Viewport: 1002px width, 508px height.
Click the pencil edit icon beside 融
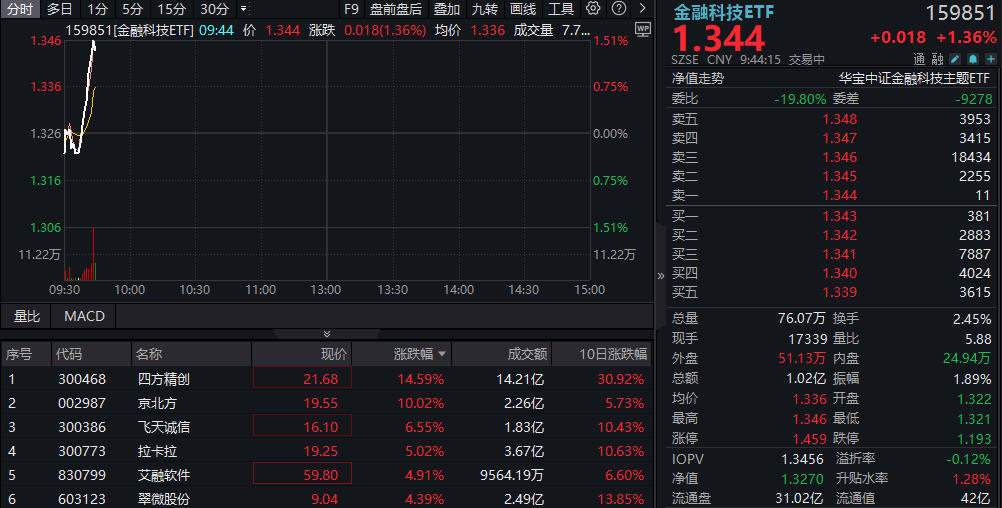click(x=955, y=59)
